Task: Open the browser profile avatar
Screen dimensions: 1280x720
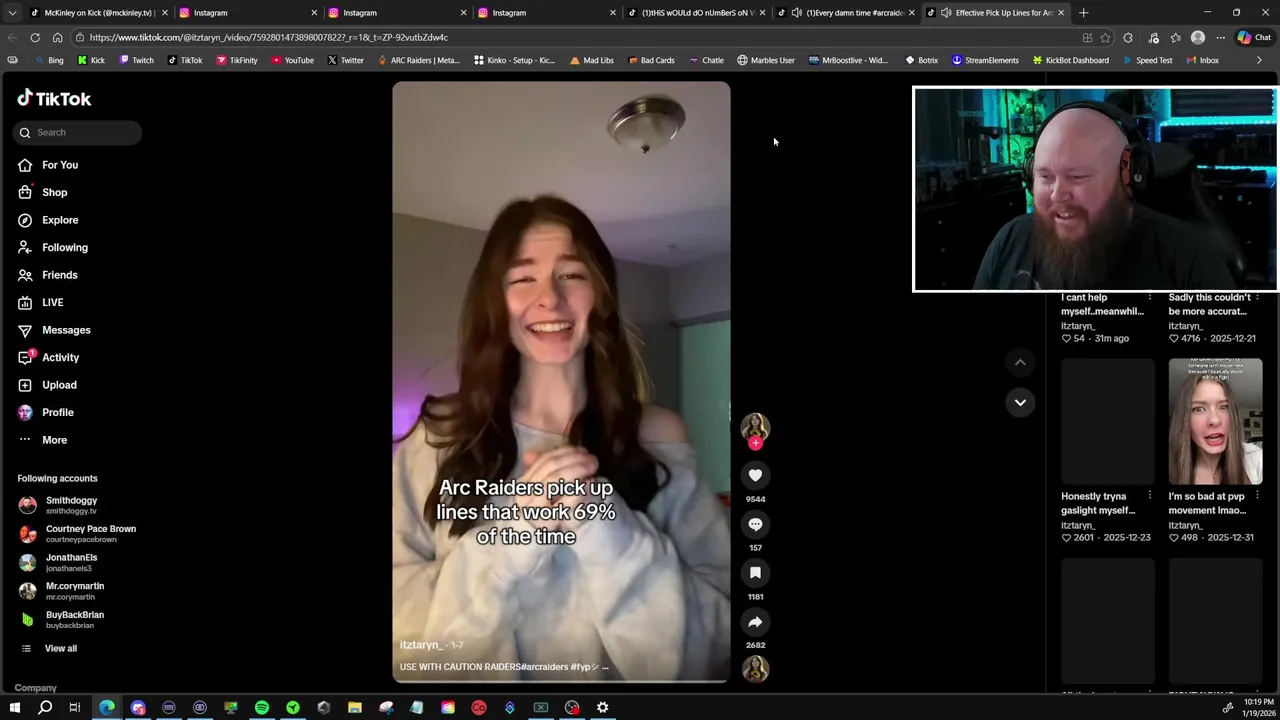Action: [x=1198, y=37]
